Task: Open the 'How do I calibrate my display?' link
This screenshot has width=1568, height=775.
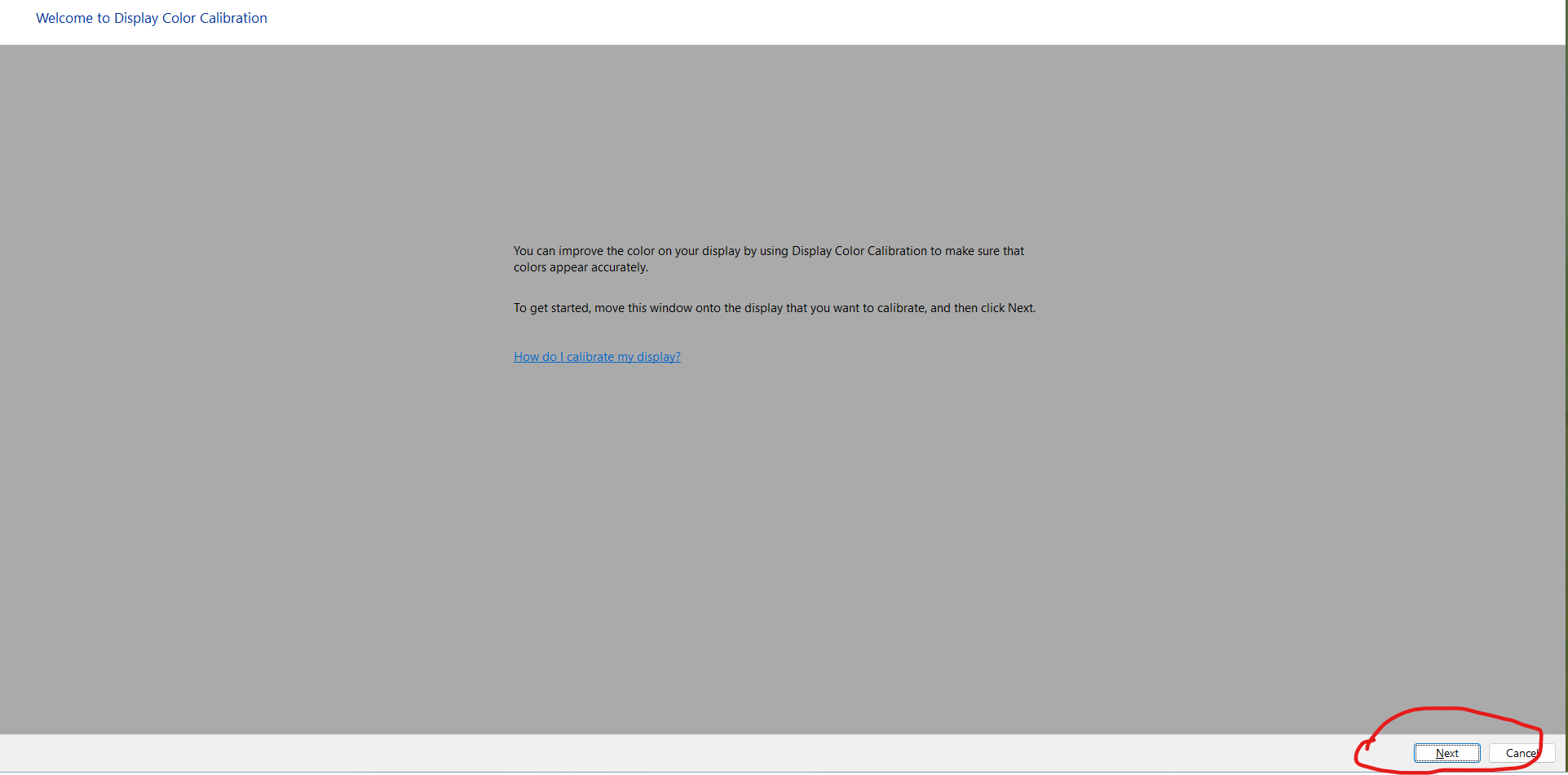Action: [x=597, y=357]
